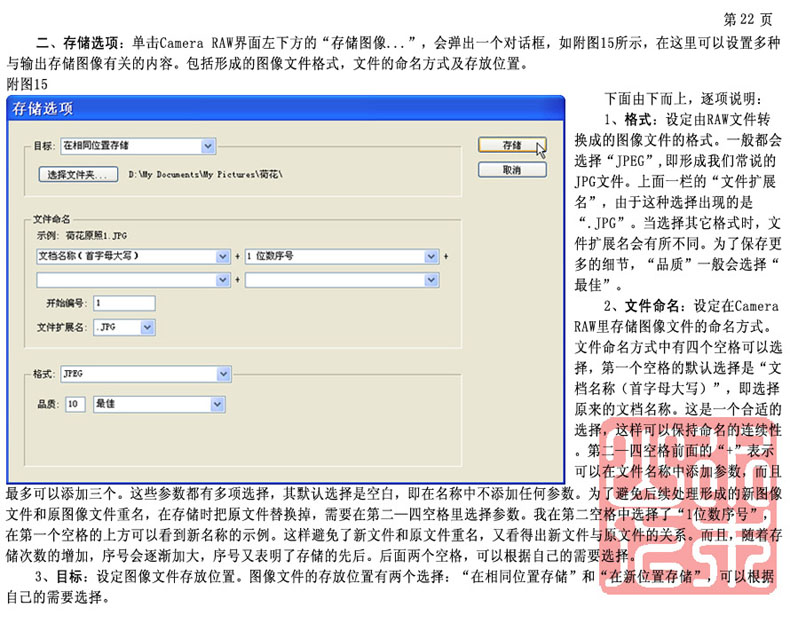Screen dimensions: 790x639
Task: Click the 存储选项 dialog title bar
Action: tap(285, 108)
